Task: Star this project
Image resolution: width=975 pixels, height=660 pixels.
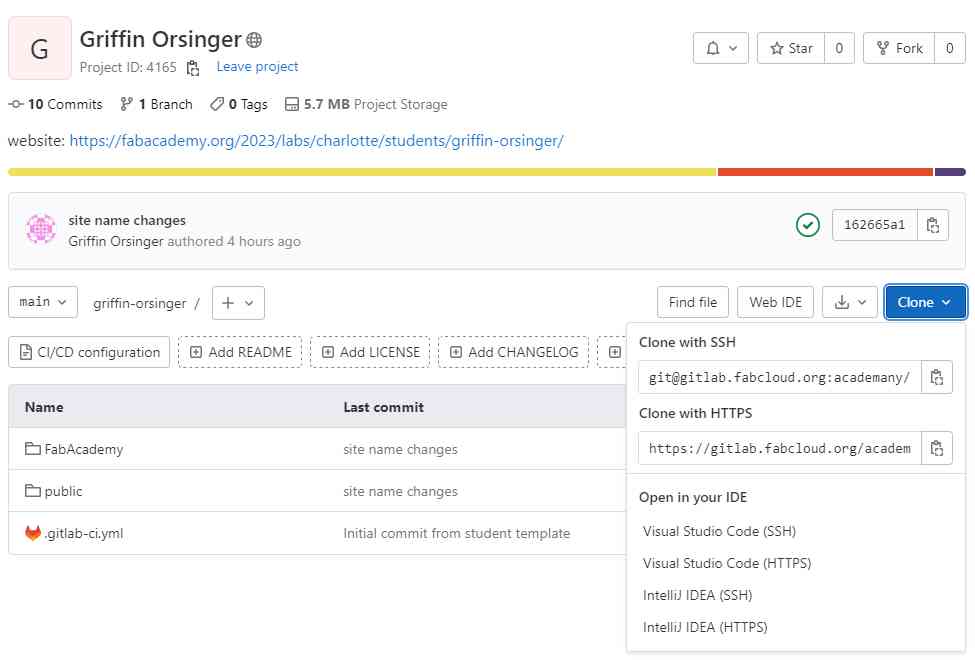Action: 790,48
